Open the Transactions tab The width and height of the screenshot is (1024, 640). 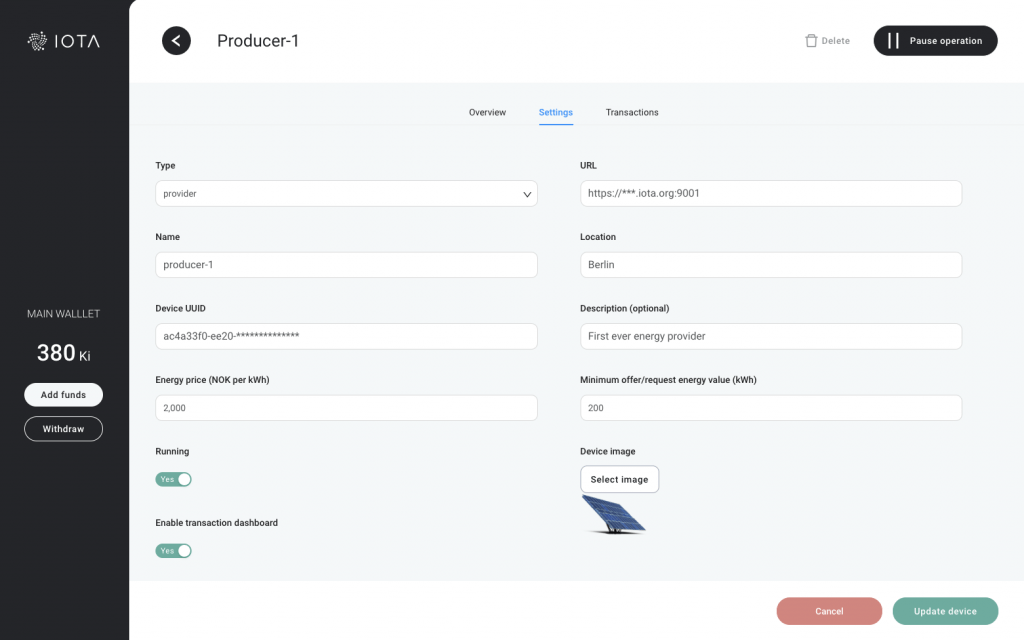632,112
